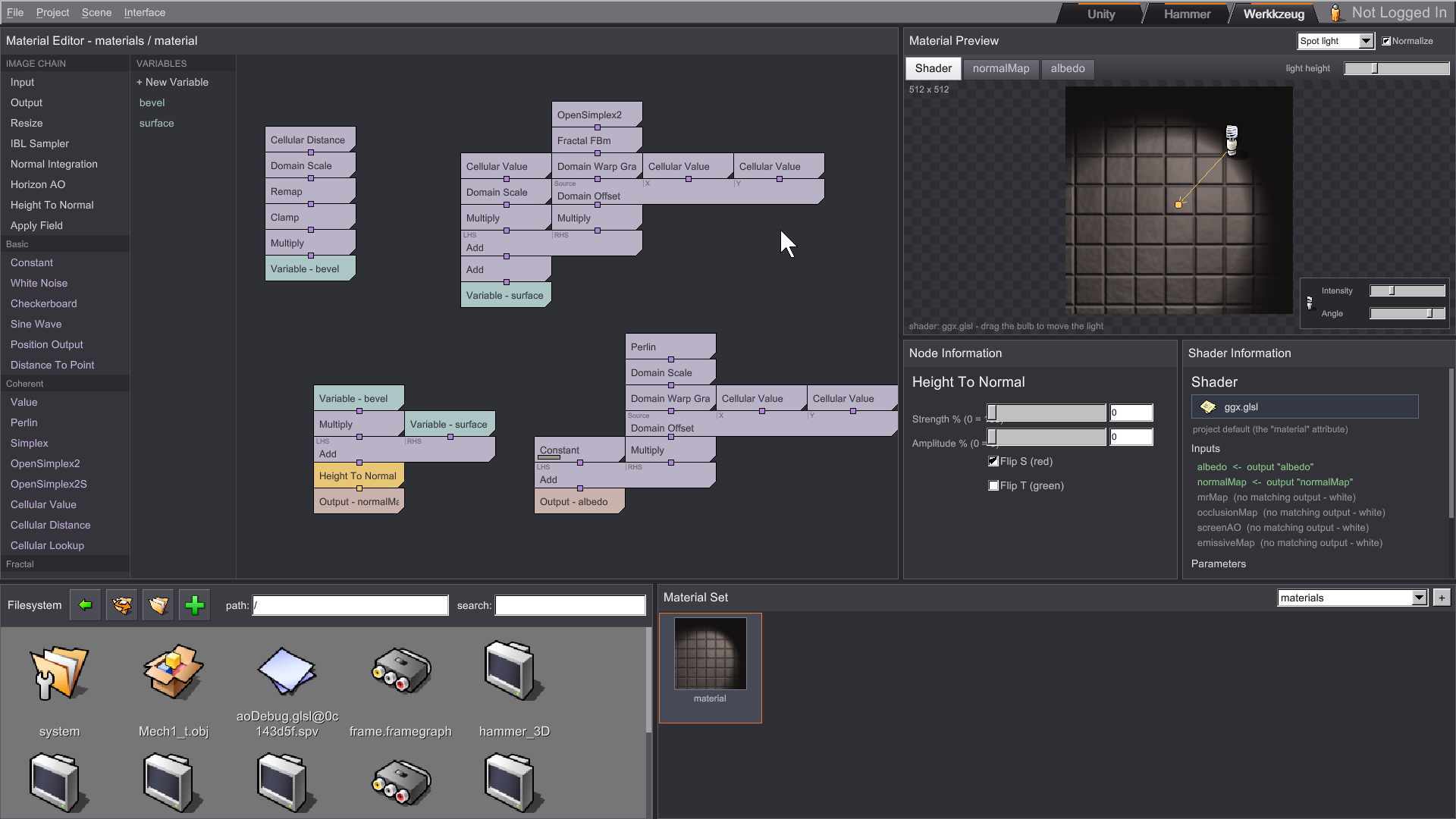The image size is (1456, 819).
Task: Select the Output - normalMap node
Action: (358, 501)
